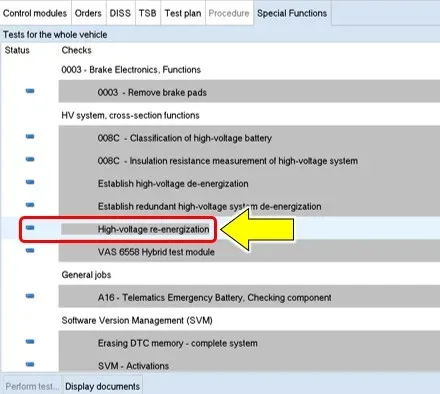Click the 0003 - Brake Electronics, Functions heading
440x394 pixels.
[131, 70]
